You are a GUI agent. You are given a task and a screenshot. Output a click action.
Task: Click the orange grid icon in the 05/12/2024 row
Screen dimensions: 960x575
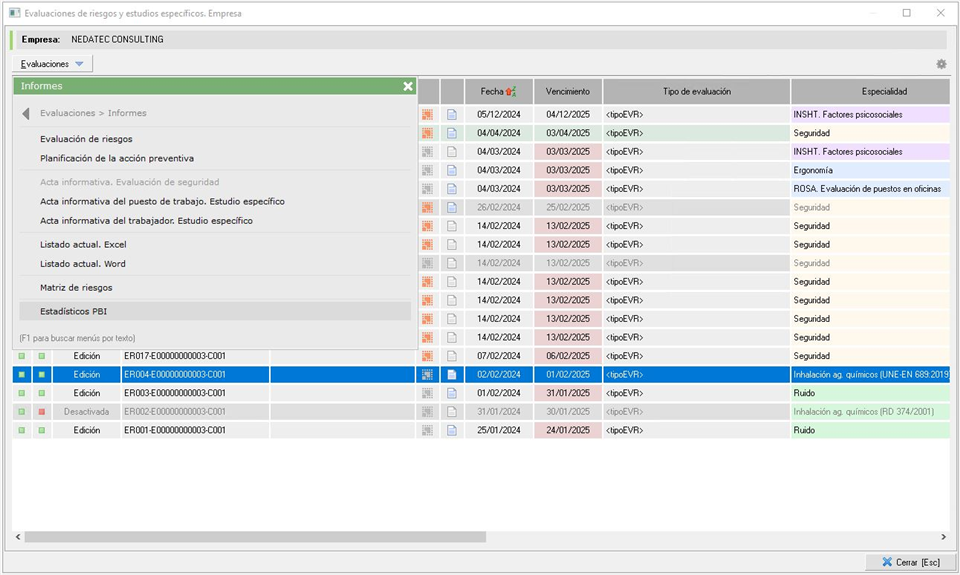[427, 115]
